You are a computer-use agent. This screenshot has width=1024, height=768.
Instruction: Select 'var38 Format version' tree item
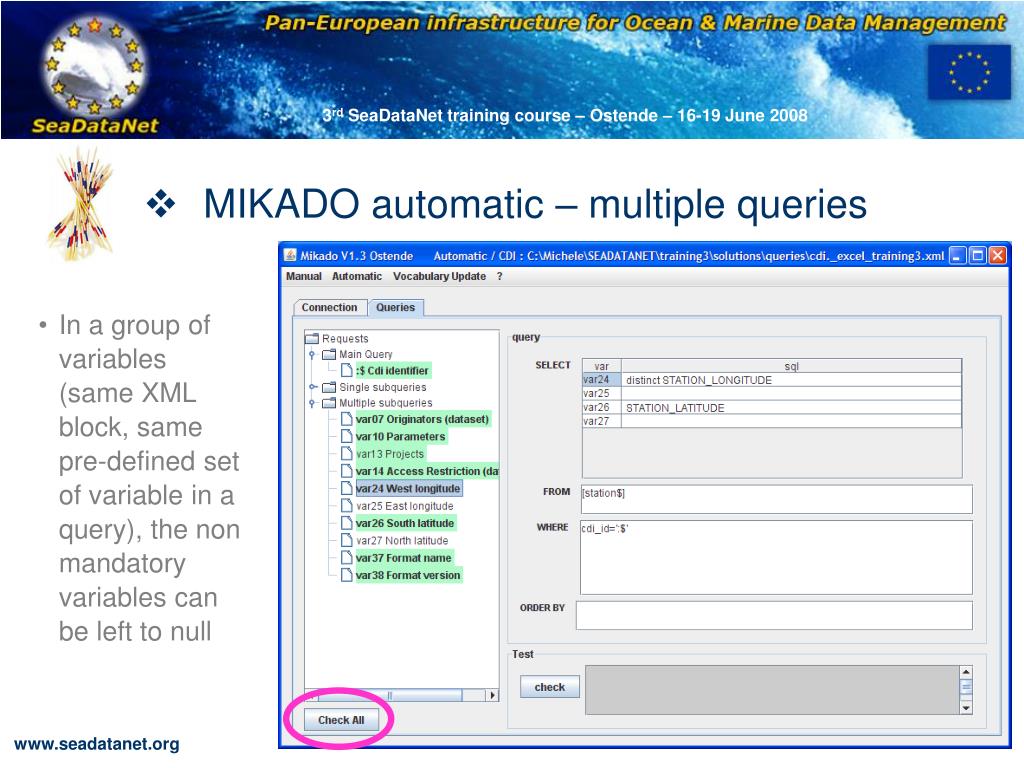pos(408,575)
